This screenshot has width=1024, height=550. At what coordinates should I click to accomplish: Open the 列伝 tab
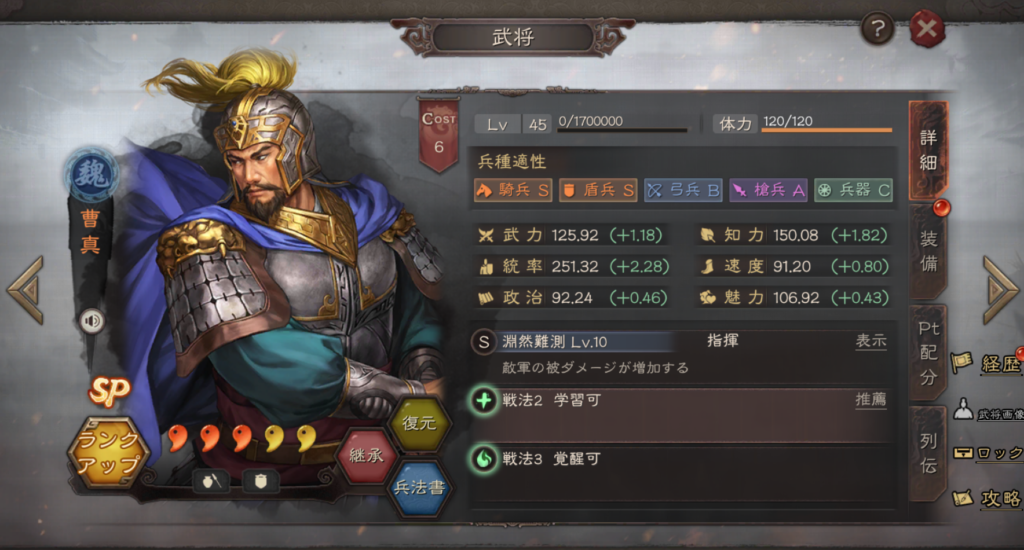tap(928, 453)
